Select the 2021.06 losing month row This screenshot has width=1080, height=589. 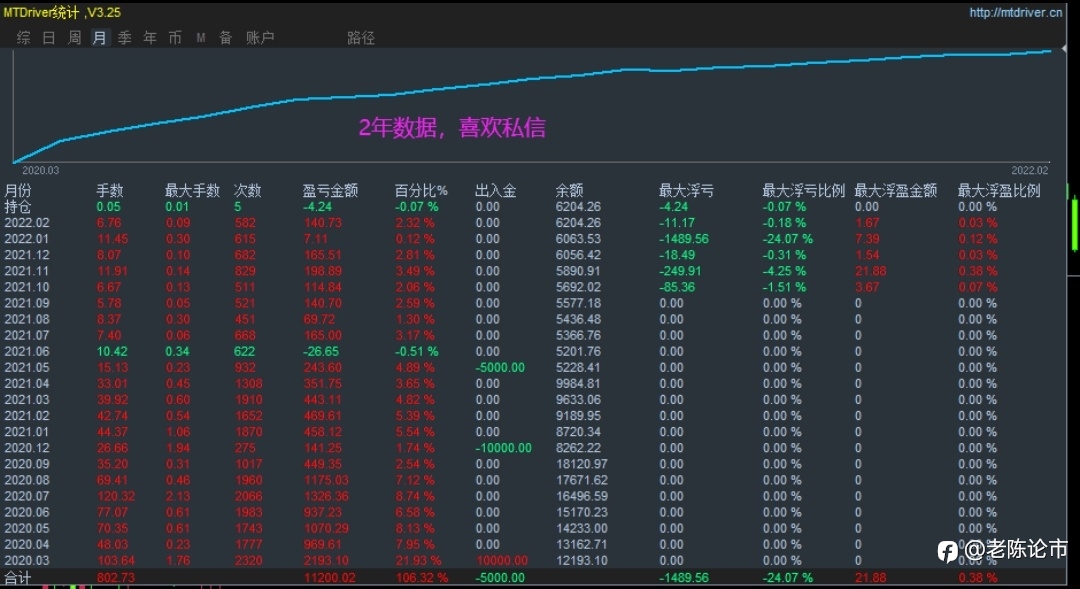(x=534, y=351)
